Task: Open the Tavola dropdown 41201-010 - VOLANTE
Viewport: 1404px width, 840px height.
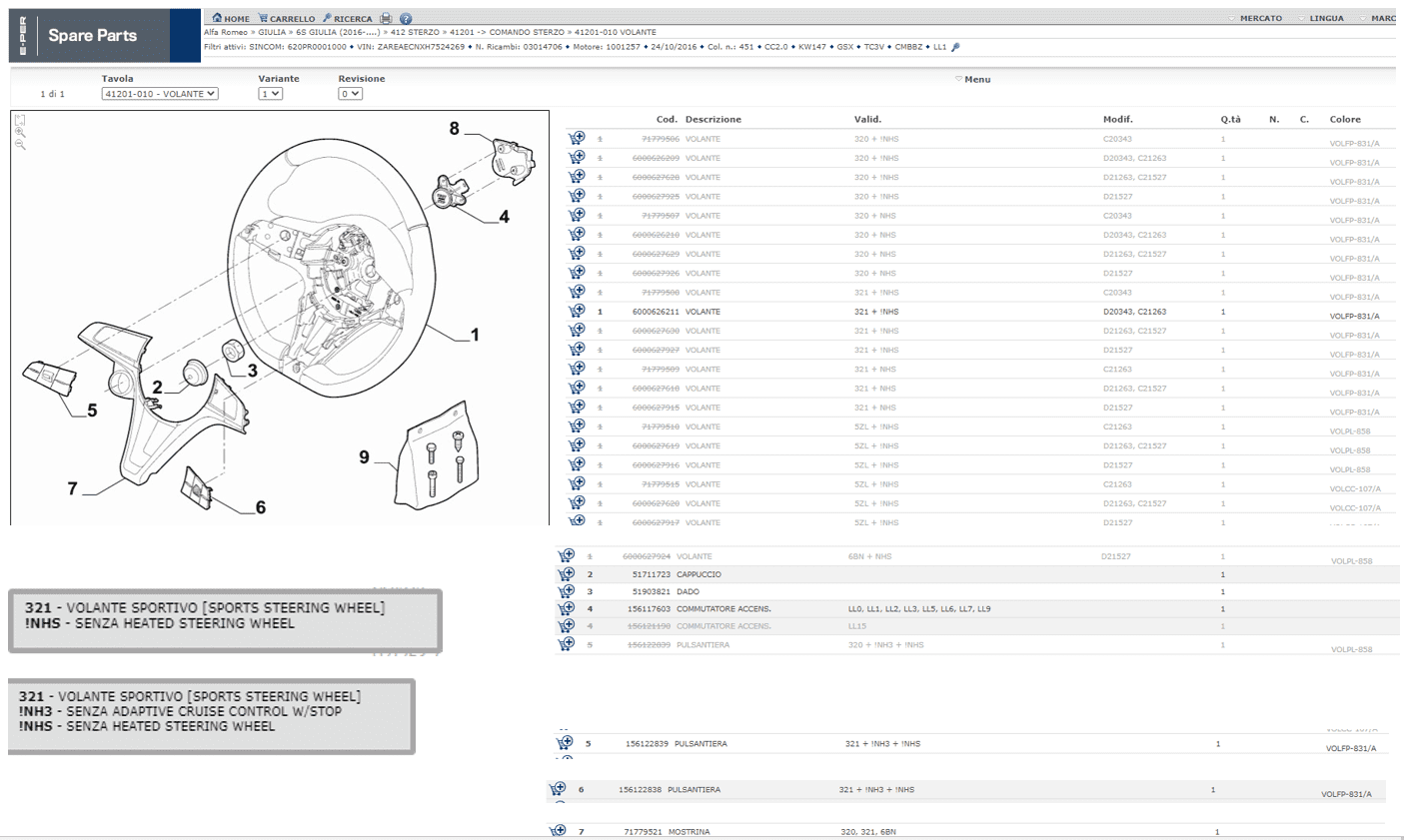Action: click(160, 94)
